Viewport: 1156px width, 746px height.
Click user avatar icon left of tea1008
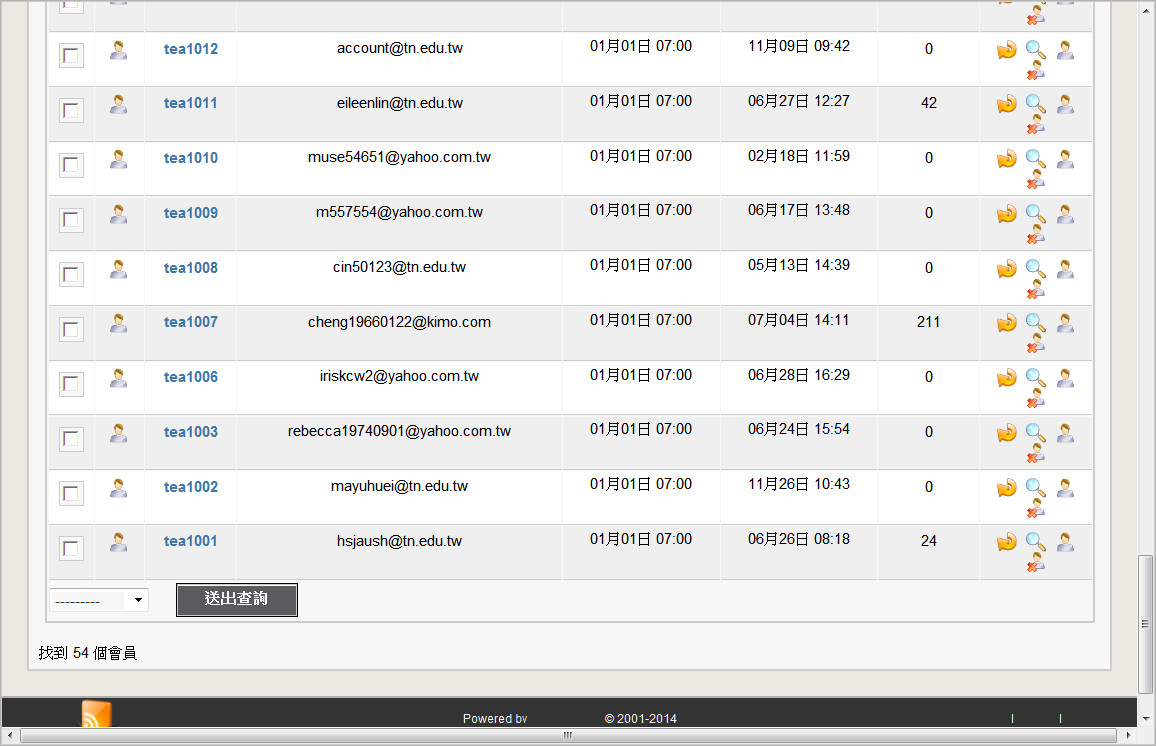[x=118, y=269]
